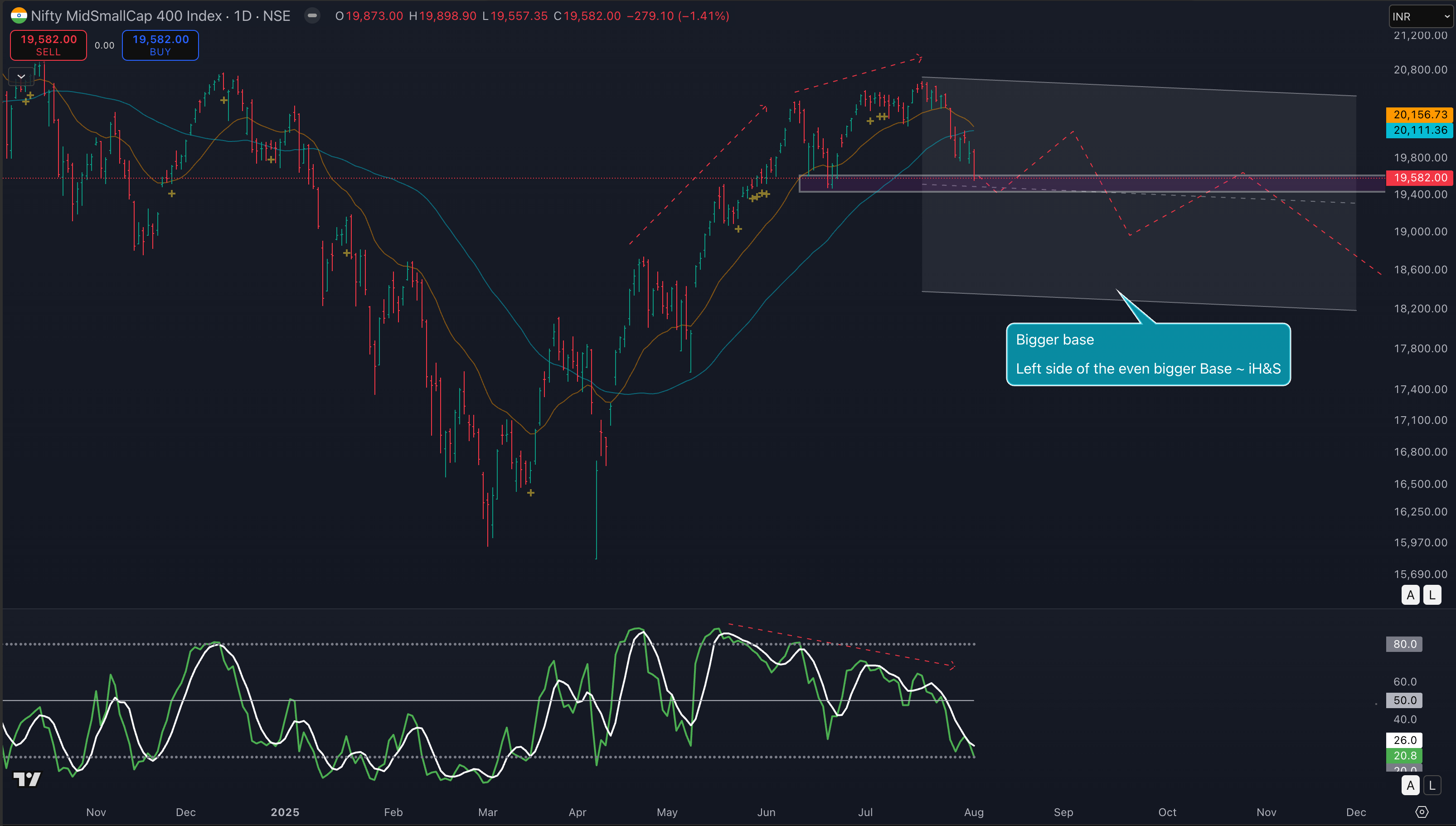Click the India flag symbol icon
The width and height of the screenshot is (1456, 826).
[x=19, y=15]
